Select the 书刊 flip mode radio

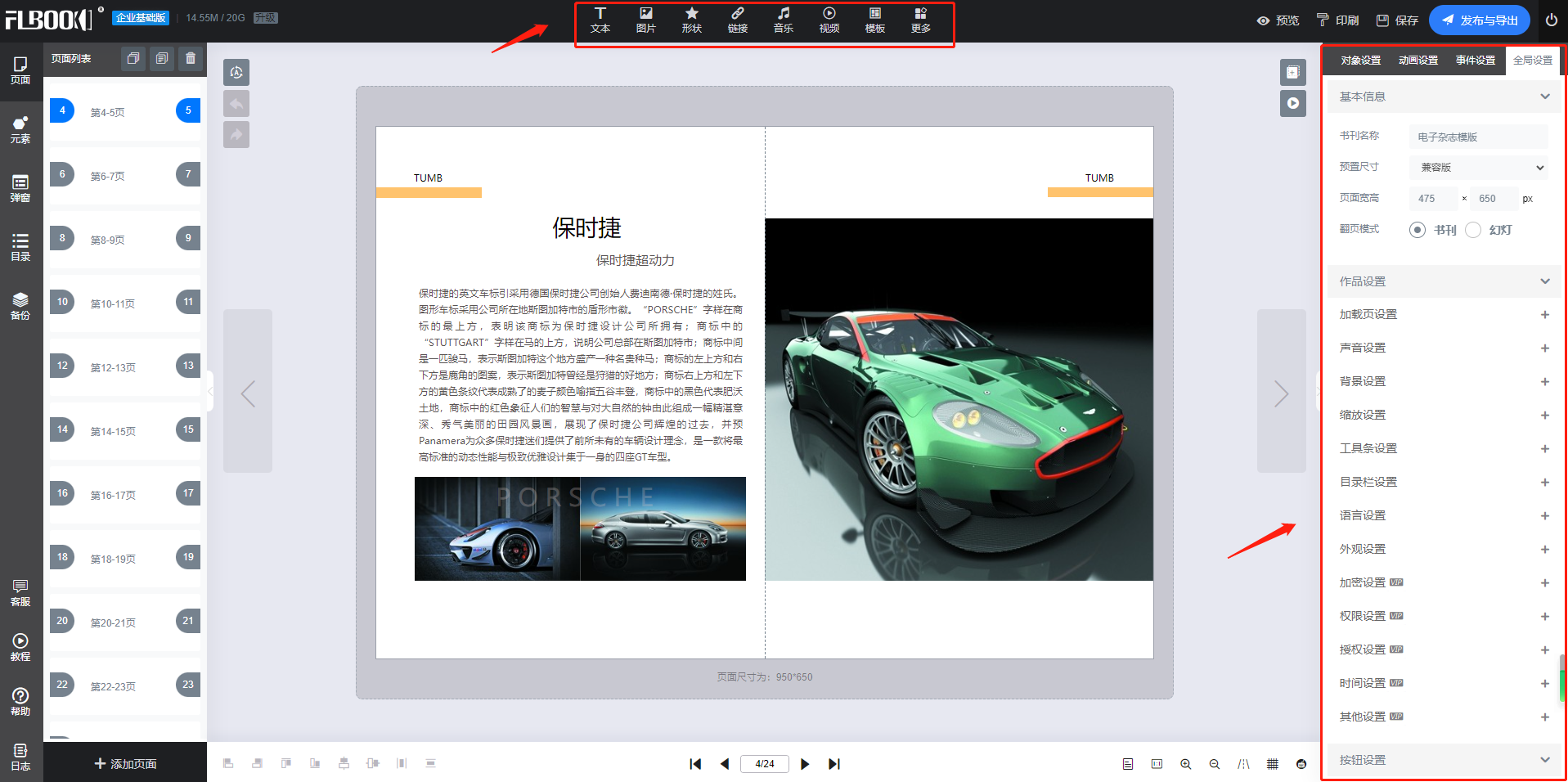pyautogui.click(x=1417, y=230)
